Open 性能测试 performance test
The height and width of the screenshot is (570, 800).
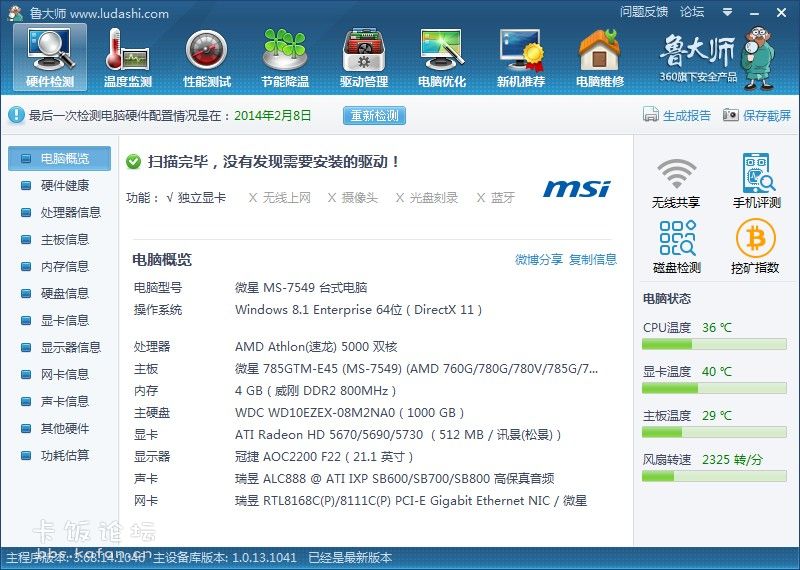[x=207, y=58]
